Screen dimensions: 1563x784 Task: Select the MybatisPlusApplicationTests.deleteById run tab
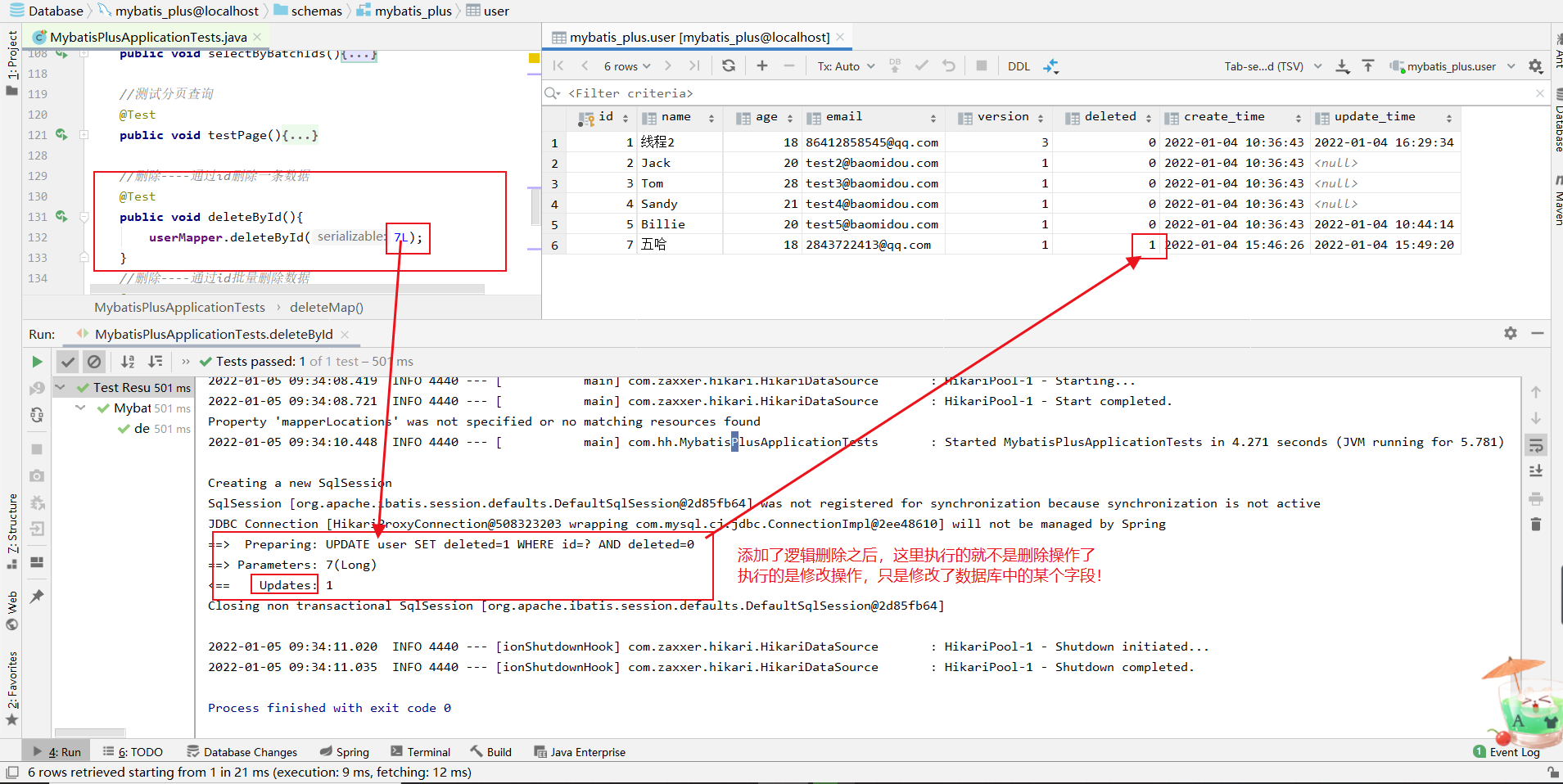point(212,334)
